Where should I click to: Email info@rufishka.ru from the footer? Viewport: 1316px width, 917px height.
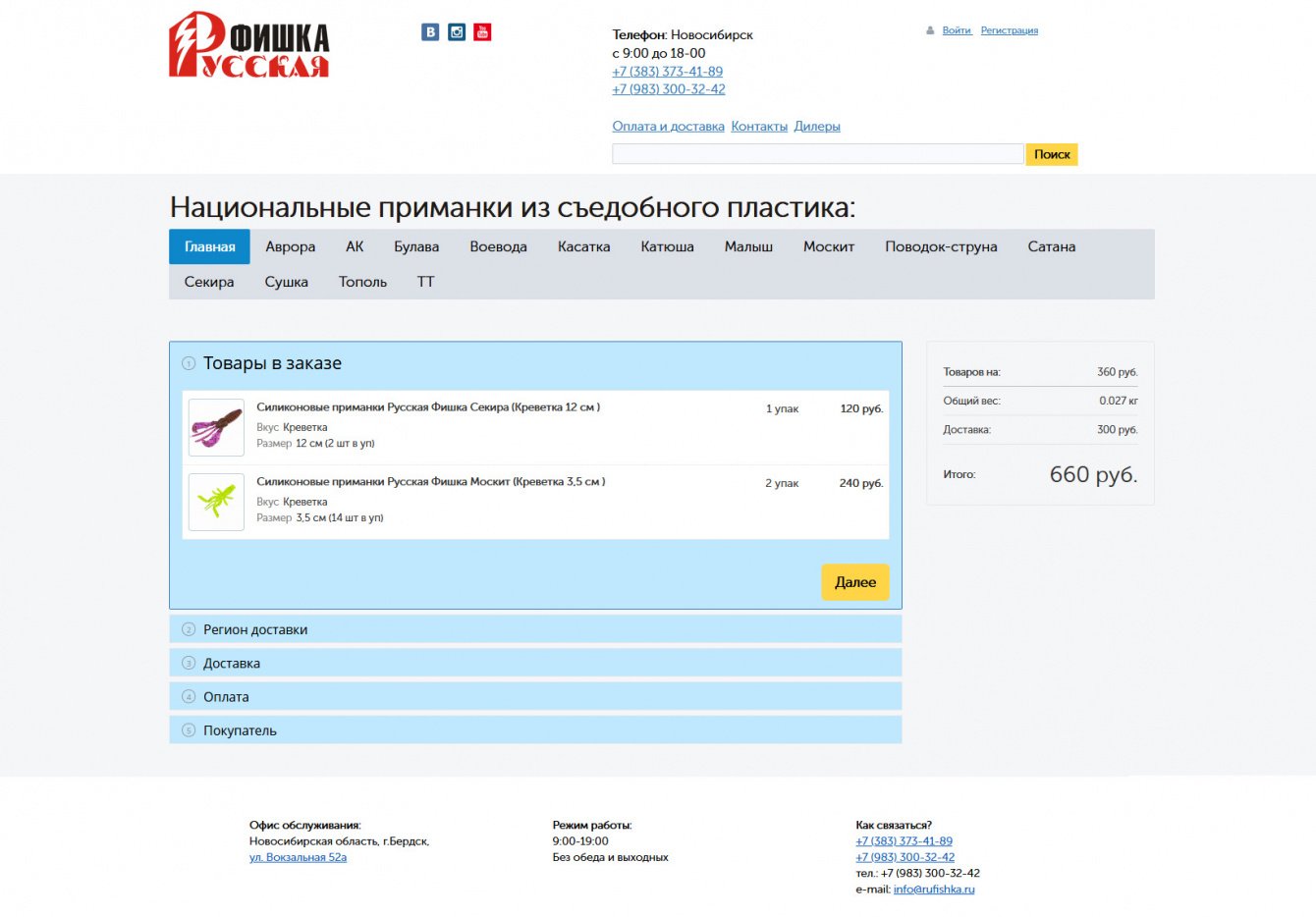pyautogui.click(x=934, y=890)
